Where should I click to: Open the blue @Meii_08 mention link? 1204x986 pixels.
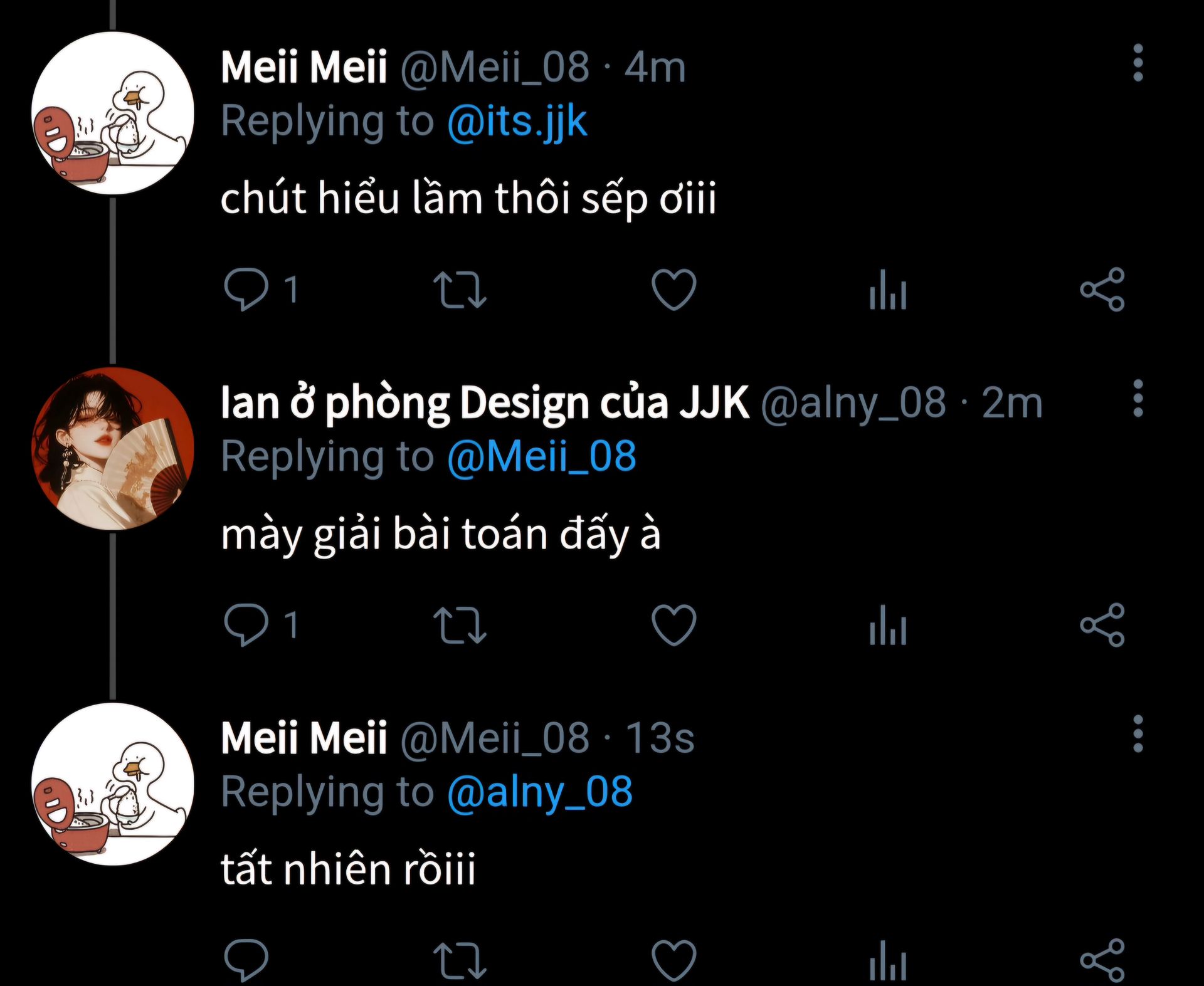pyautogui.click(x=542, y=456)
